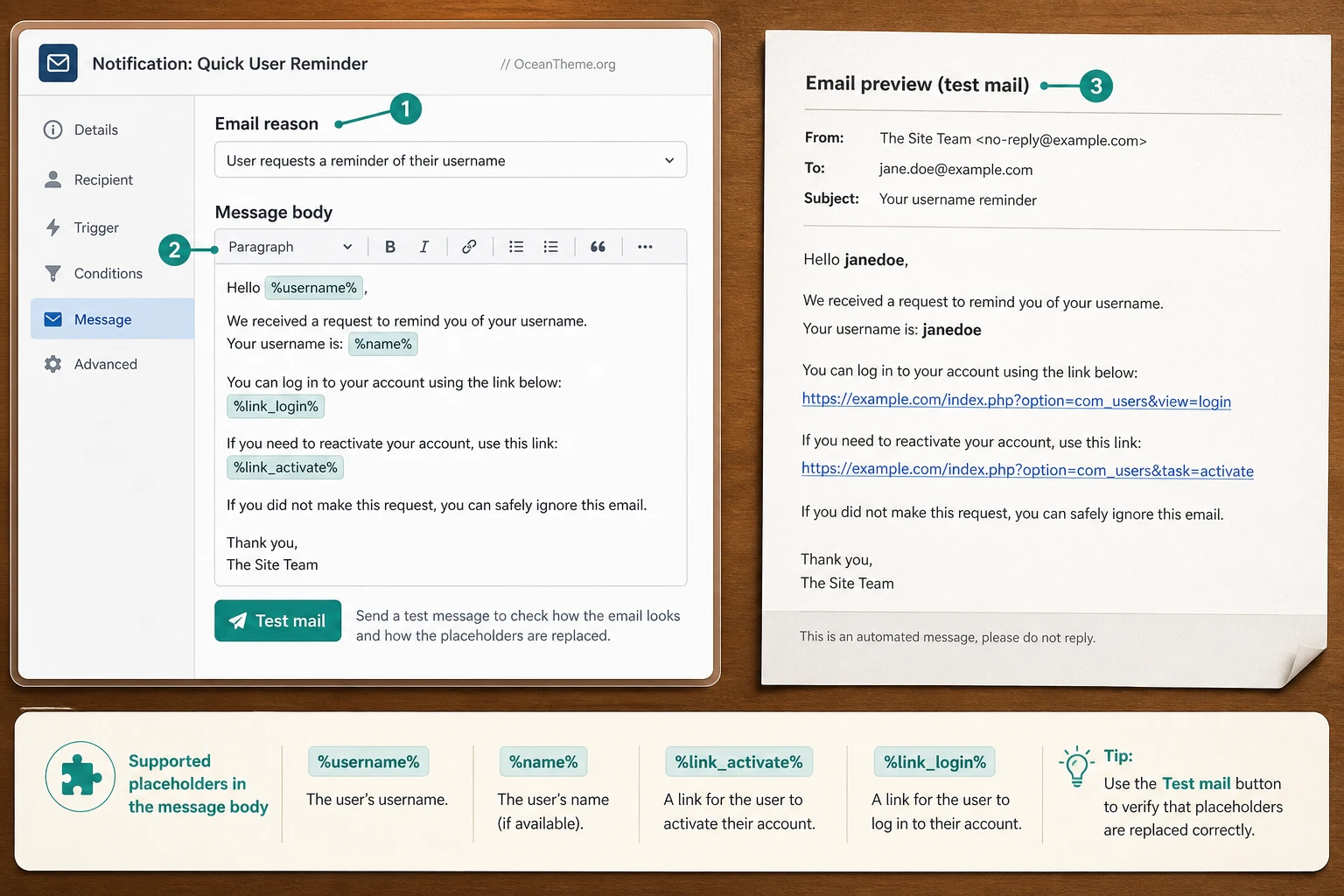Click "Notification: Quick User Reminder" title
1344x896 pixels.
coord(230,64)
